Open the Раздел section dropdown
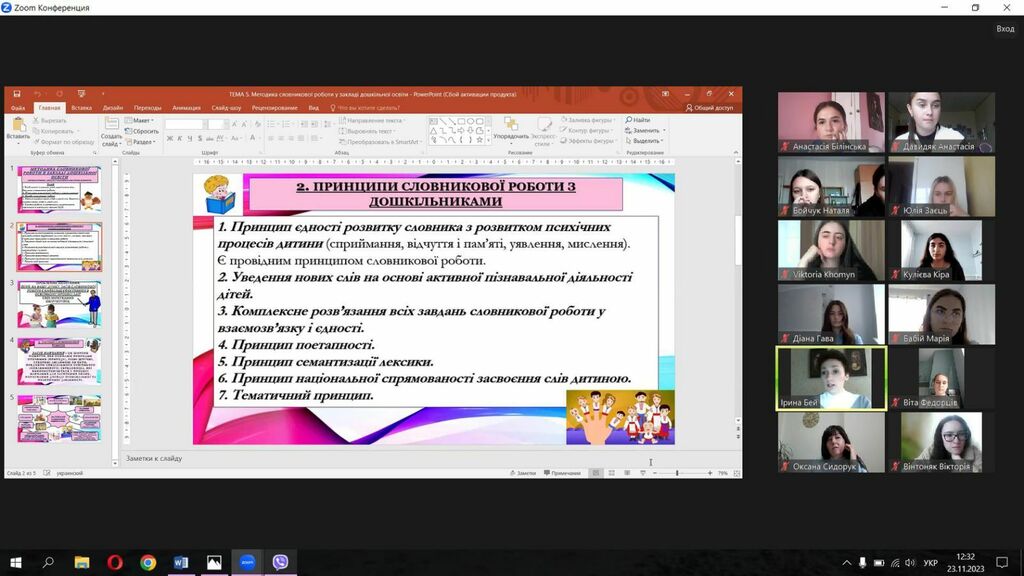1024x576 pixels. pos(140,142)
